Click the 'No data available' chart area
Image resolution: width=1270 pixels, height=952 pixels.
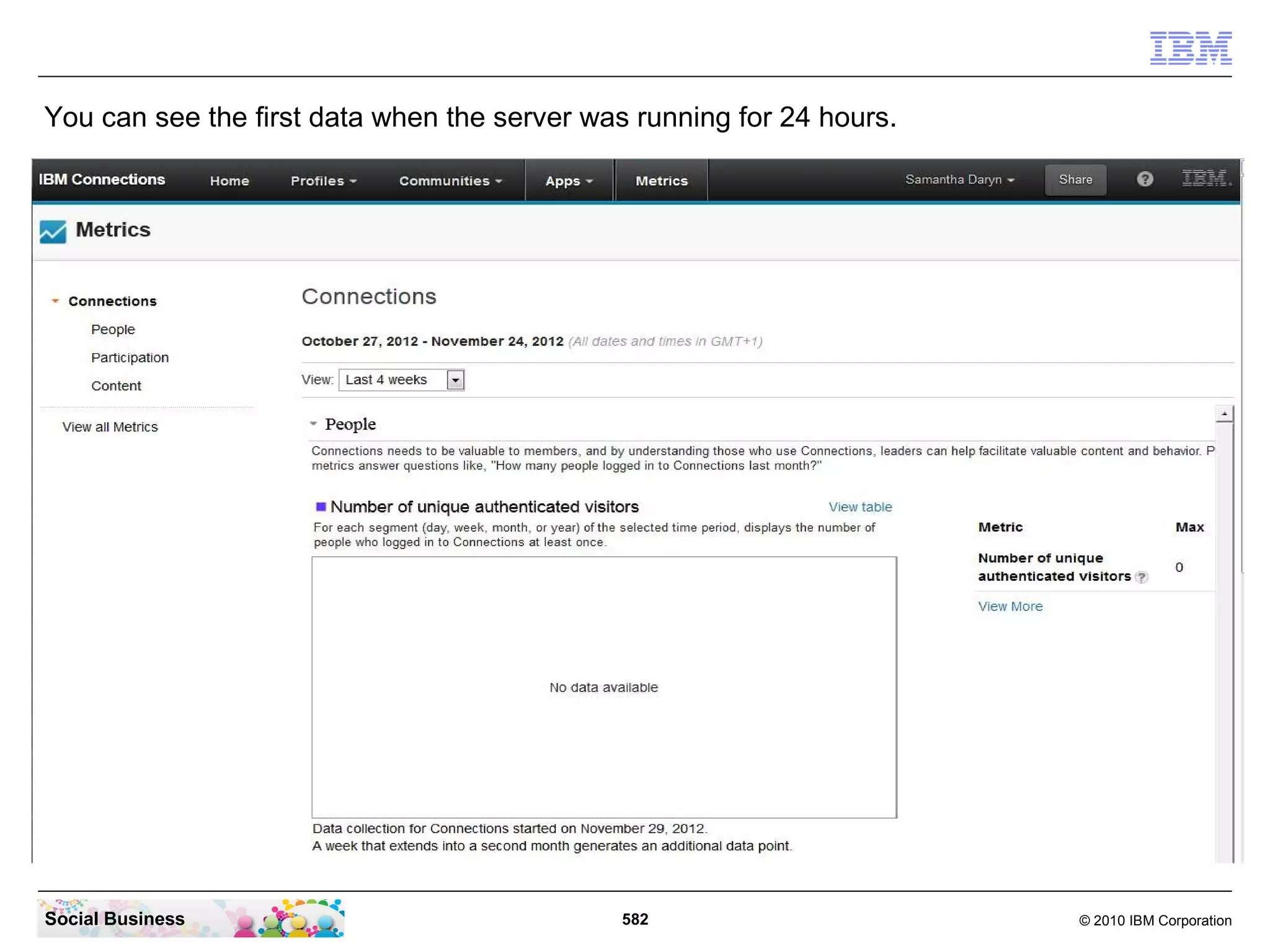coord(604,687)
